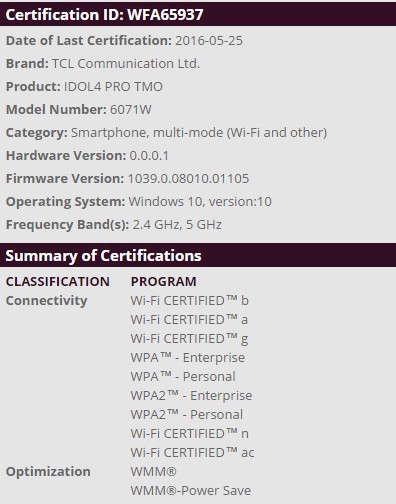Click the WPA2 Personal program entry
The height and width of the screenshot is (504, 396).
pyautogui.click(x=186, y=415)
